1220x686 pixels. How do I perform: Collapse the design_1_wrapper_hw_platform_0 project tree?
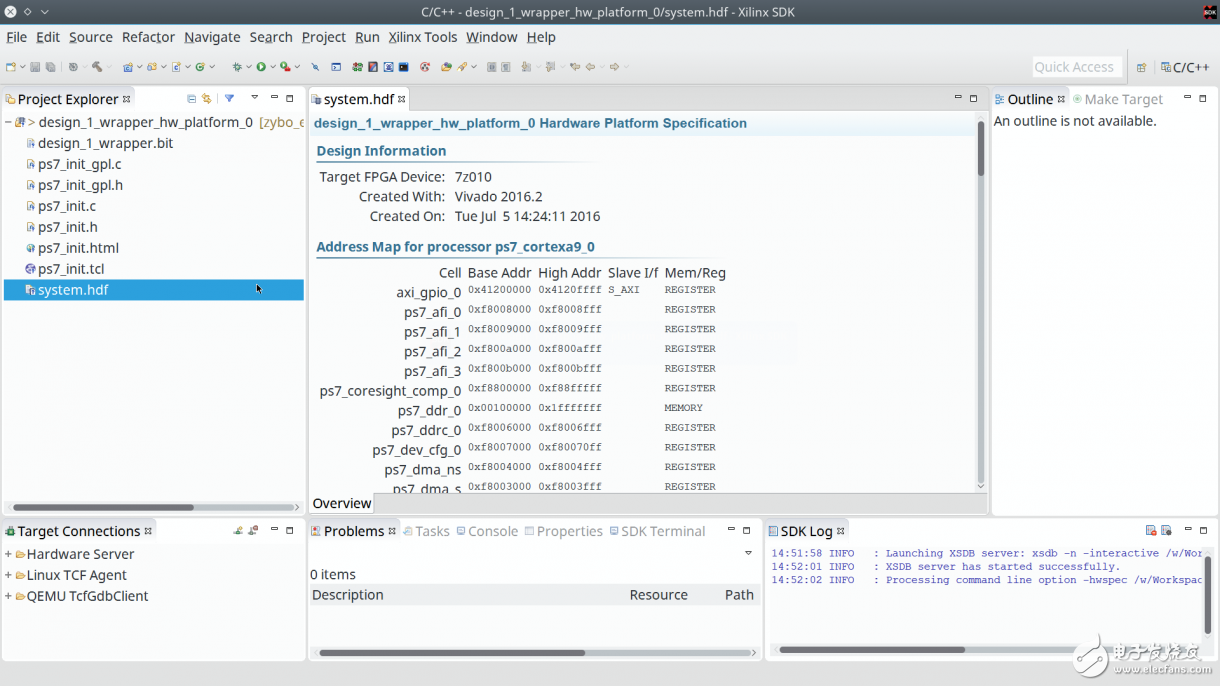click(x=9, y=122)
